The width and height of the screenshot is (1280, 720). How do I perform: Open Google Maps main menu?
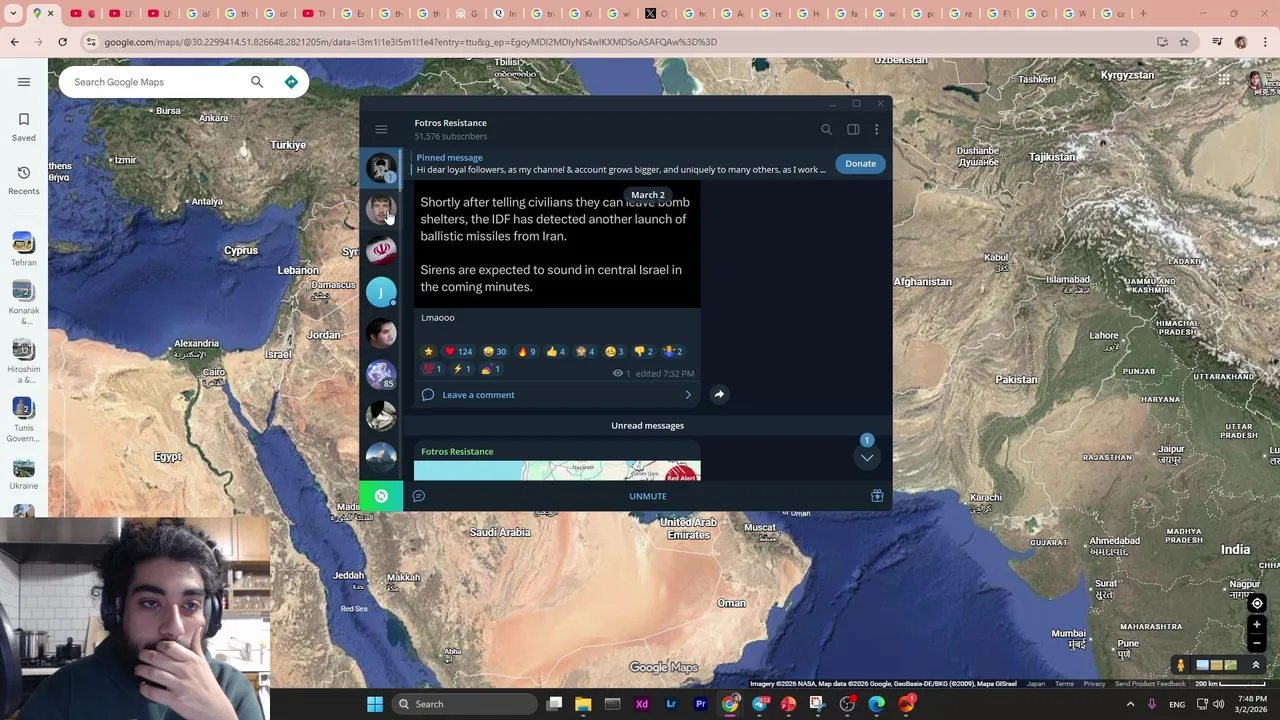[x=24, y=82]
